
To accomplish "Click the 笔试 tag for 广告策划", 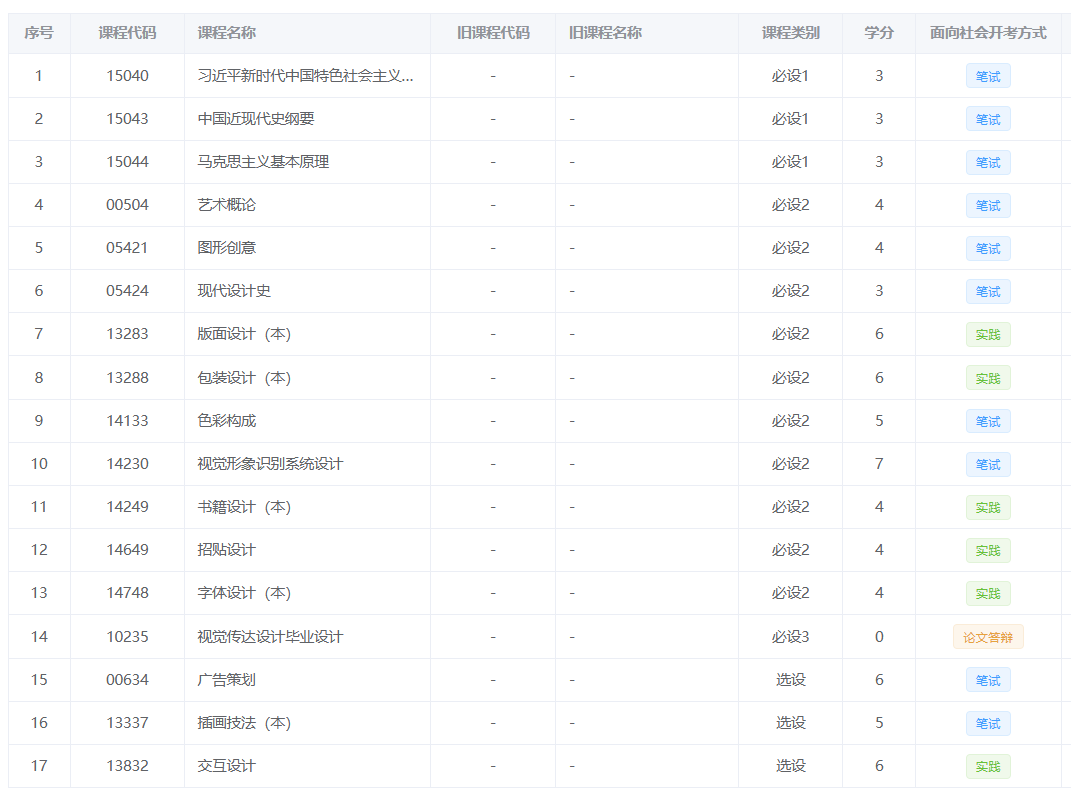I will pyautogui.click(x=988, y=680).
